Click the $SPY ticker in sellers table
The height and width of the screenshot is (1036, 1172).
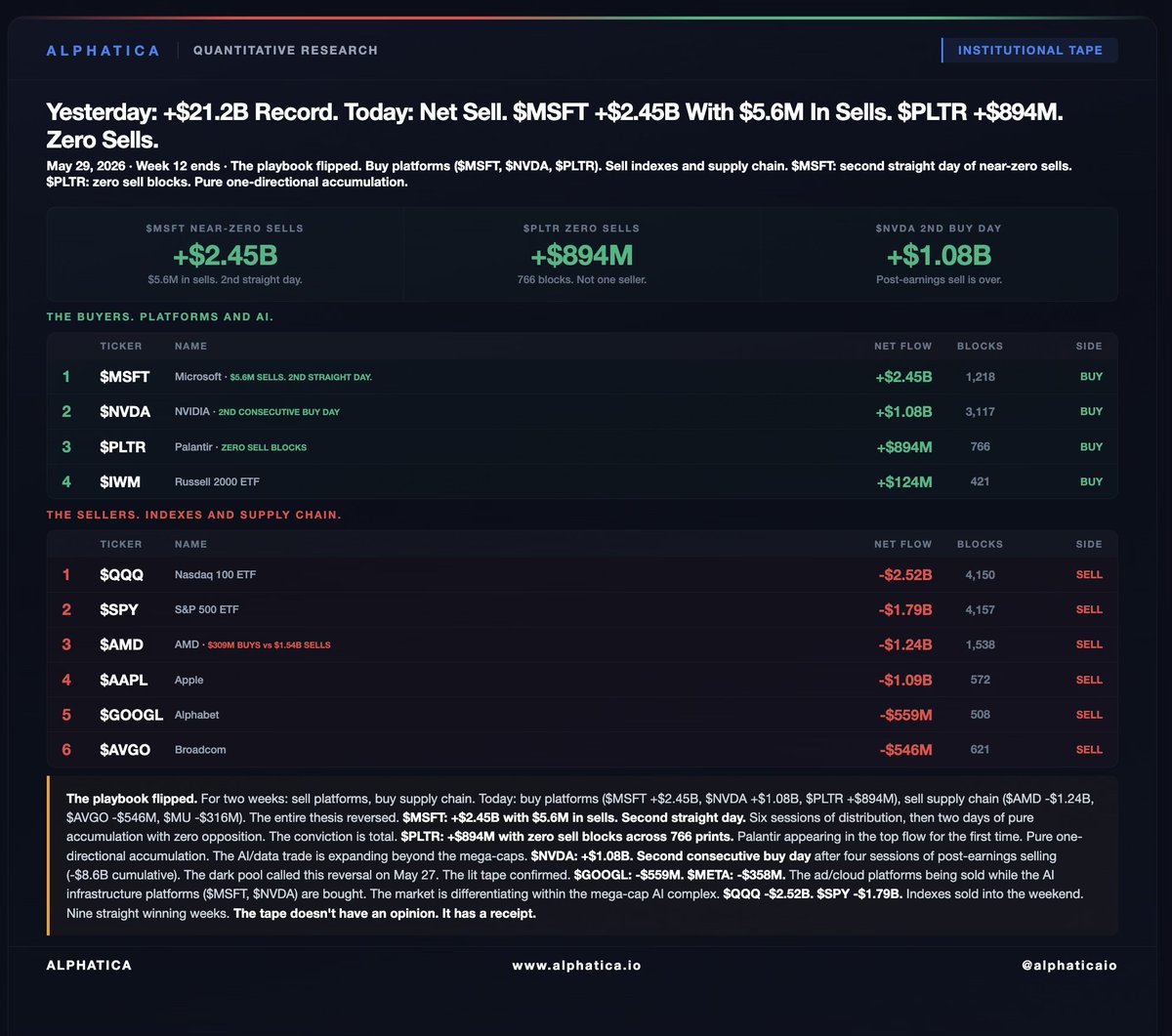pyautogui.click(x=119, y=610)
